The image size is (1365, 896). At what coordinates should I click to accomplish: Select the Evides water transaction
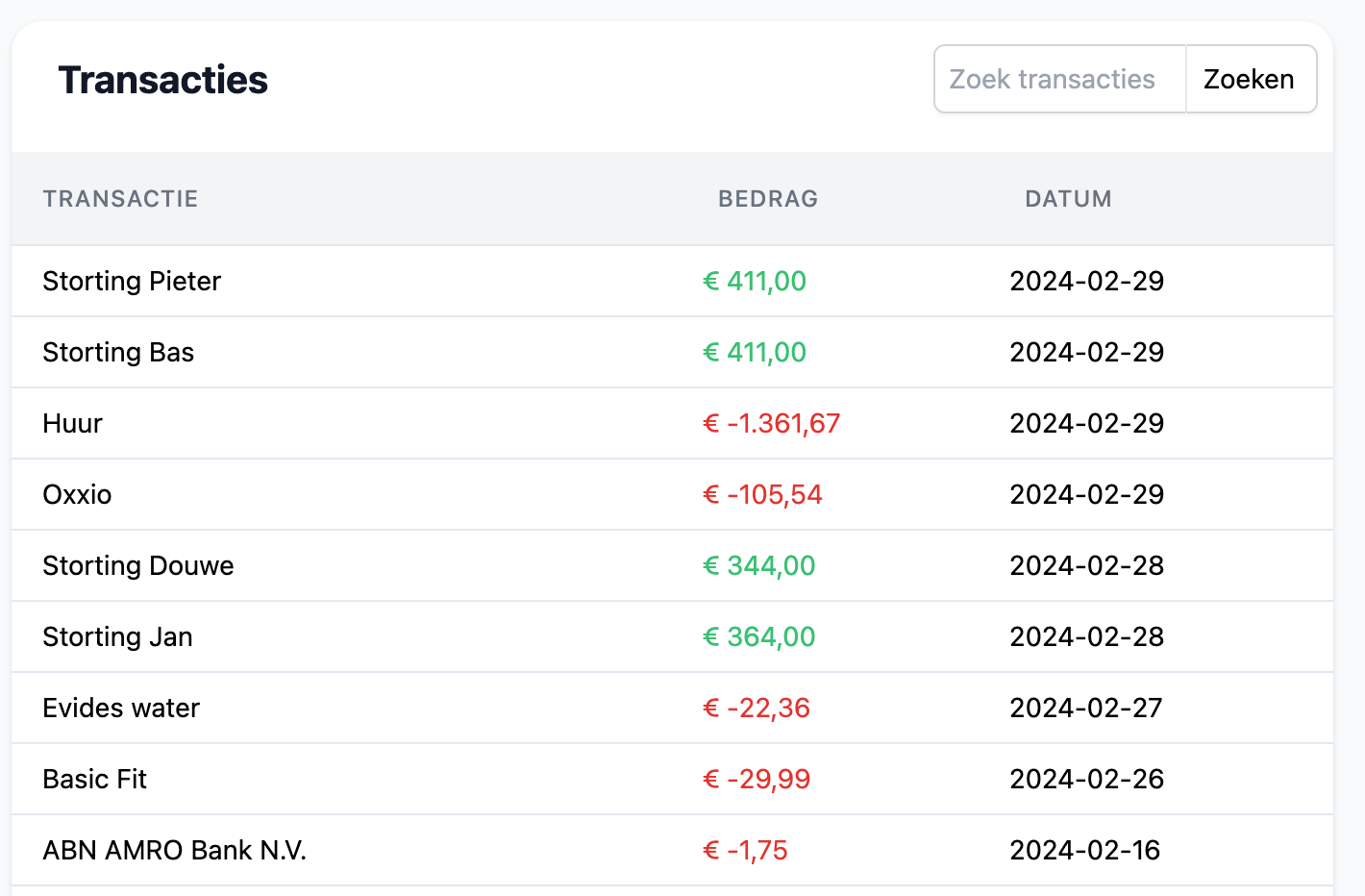[121, 708]
